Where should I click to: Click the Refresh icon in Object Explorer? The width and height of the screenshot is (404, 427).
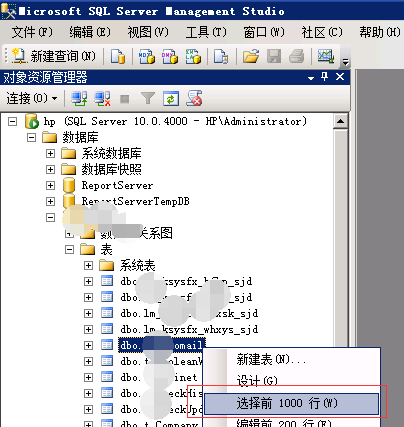(x=171, y=99)
